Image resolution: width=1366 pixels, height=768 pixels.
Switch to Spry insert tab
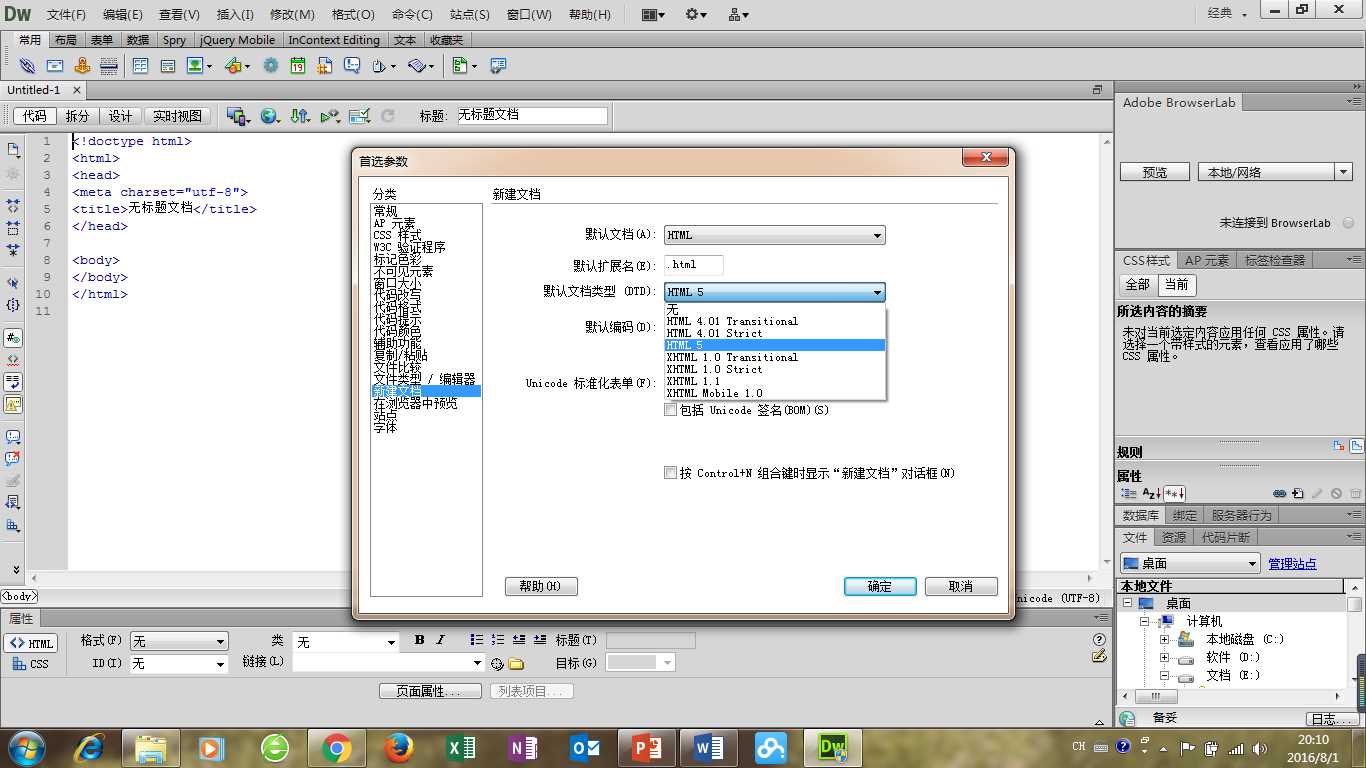pyautogui.click(x=174, y=40)
